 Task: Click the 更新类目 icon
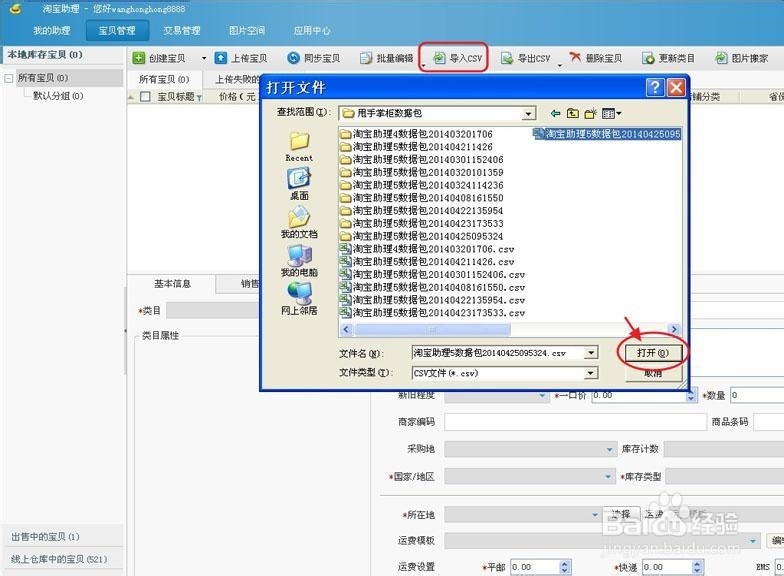tap(648, 58)
